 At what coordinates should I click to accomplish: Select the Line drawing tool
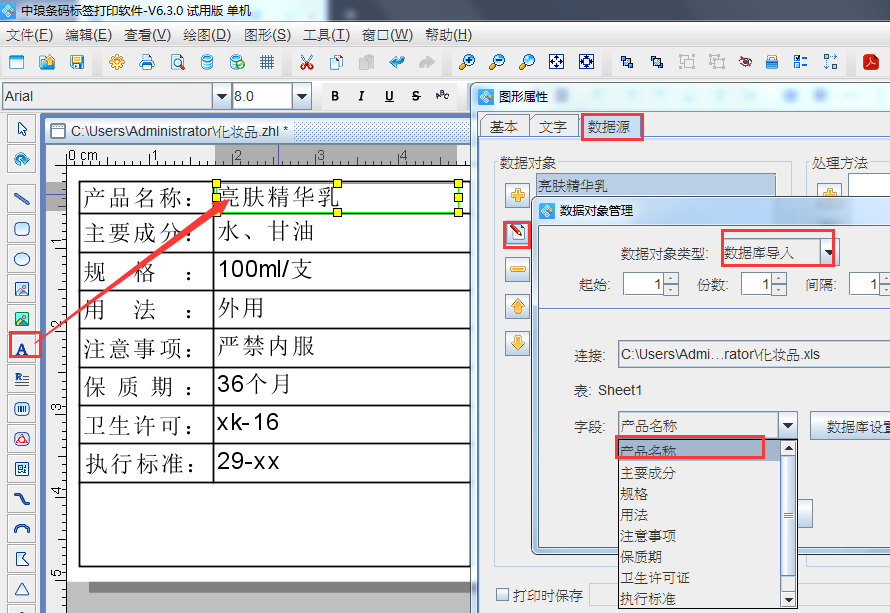(x=21, y=198)
